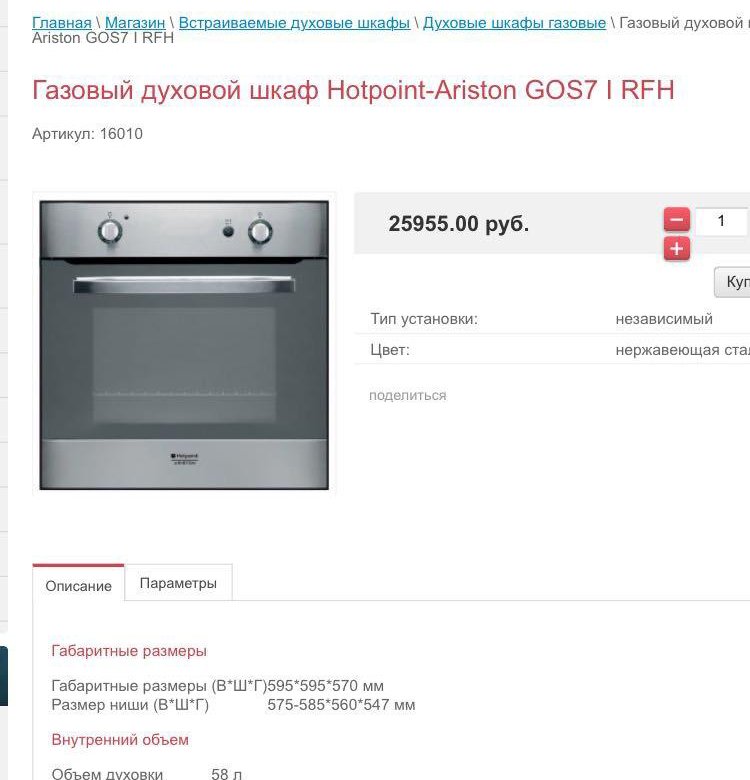
Task: Open the Главная breadcrumb link
Action: pos(62,22)
